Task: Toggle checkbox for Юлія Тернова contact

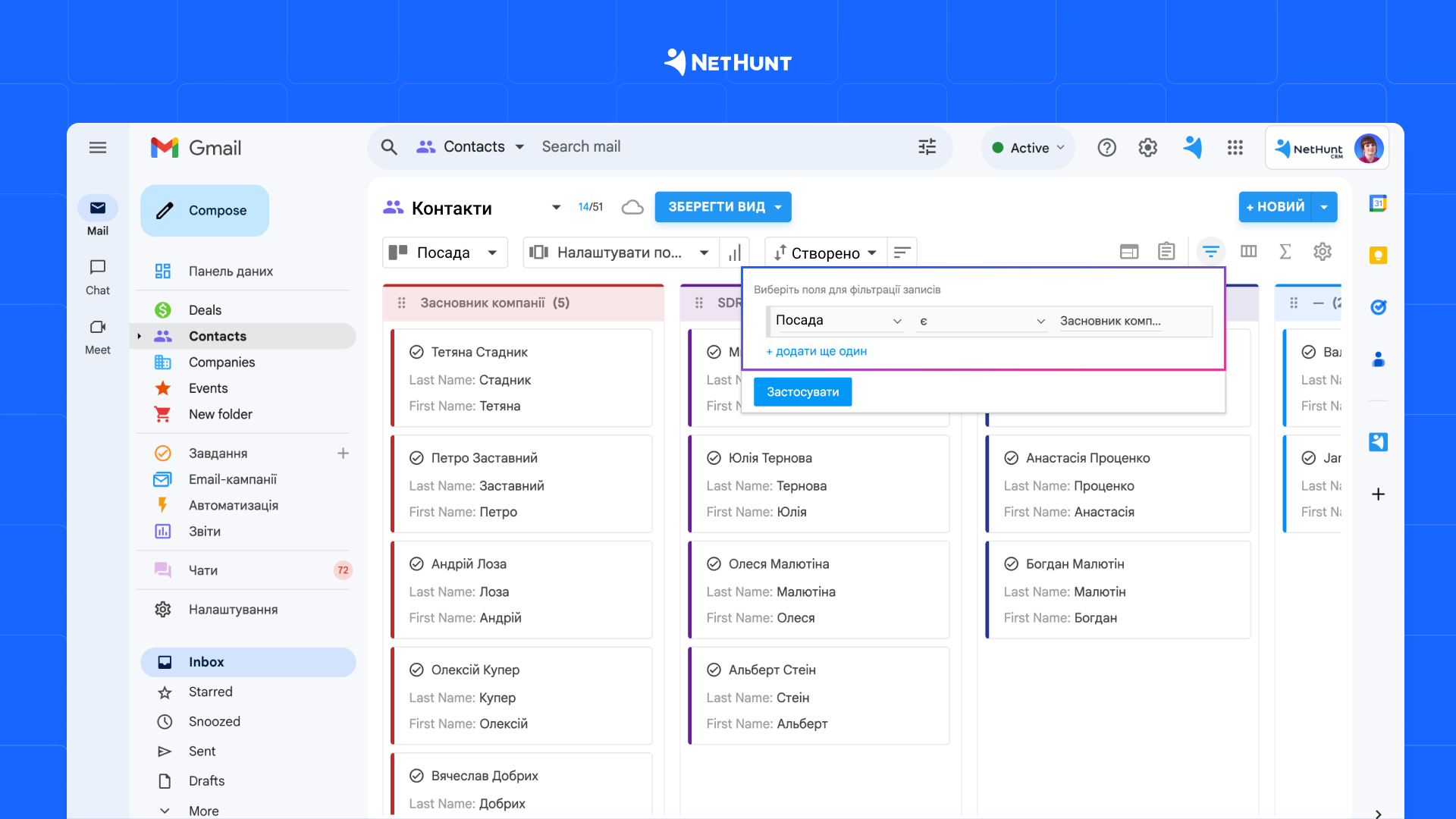Action: (713, 457)
